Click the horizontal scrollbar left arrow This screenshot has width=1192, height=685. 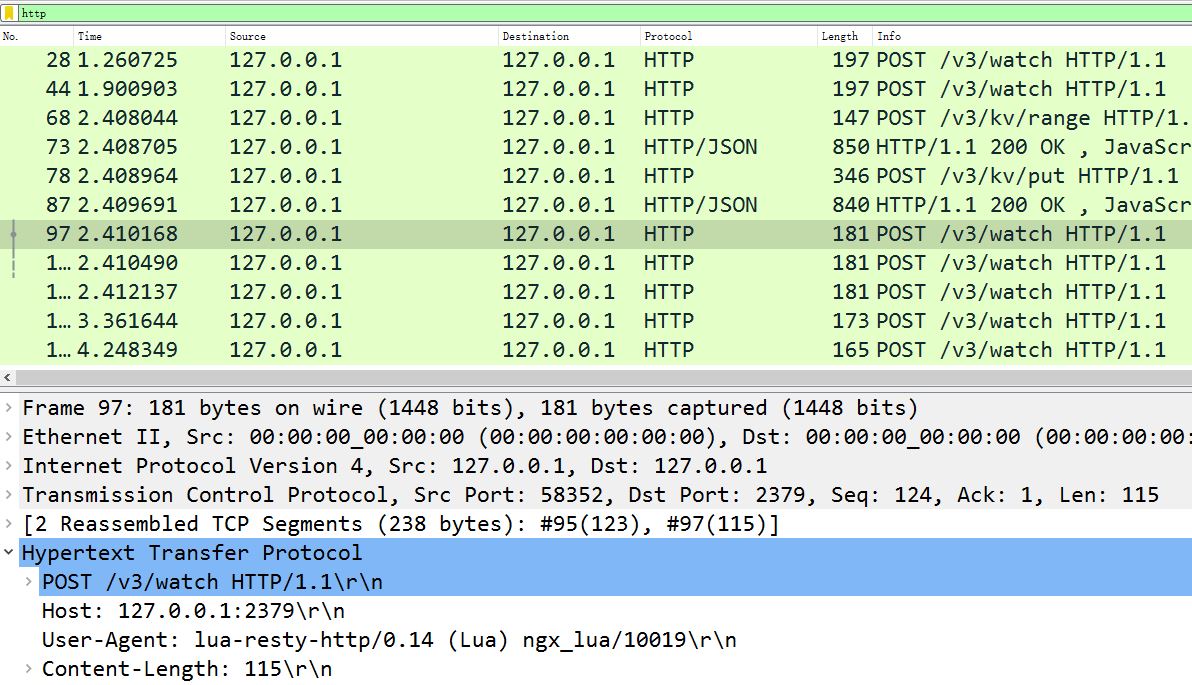coord(8,378)
